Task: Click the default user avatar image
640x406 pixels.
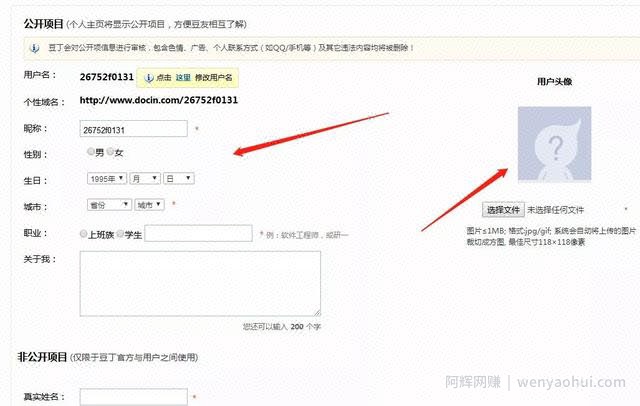Action: [x=554, y=144]
